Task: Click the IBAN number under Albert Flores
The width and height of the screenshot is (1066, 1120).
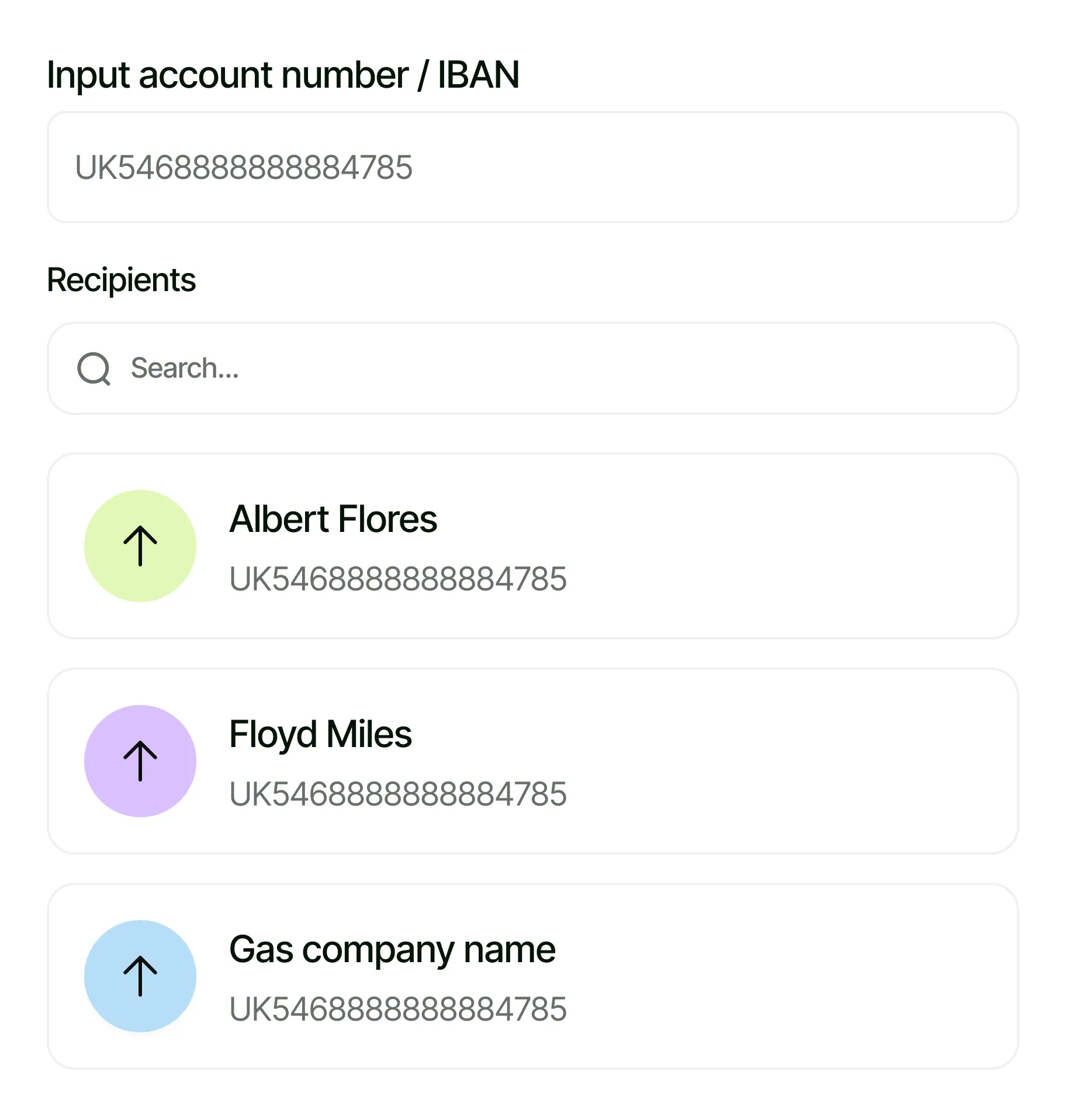Action: [x=398, y=579]
